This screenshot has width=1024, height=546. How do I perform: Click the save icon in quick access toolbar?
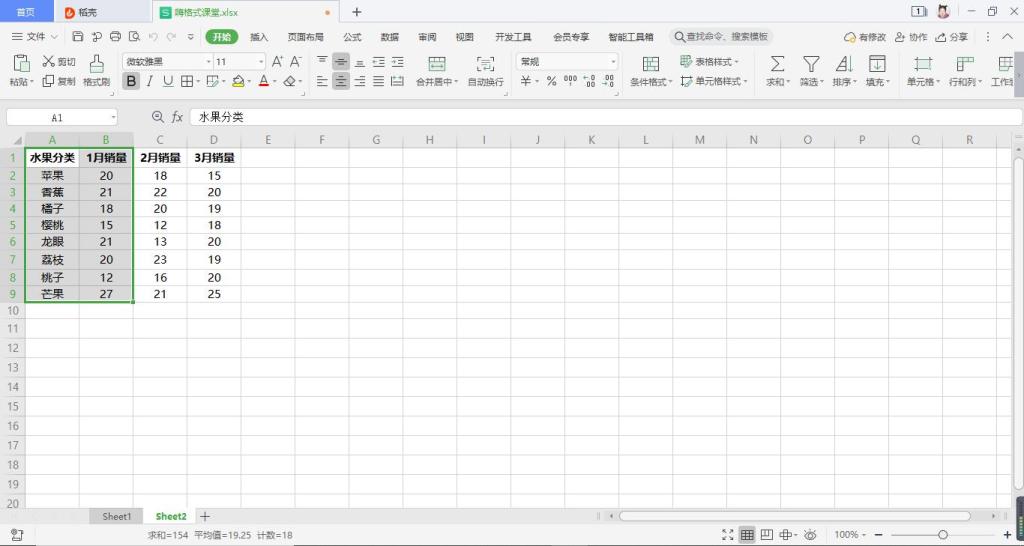click(78, 37)
